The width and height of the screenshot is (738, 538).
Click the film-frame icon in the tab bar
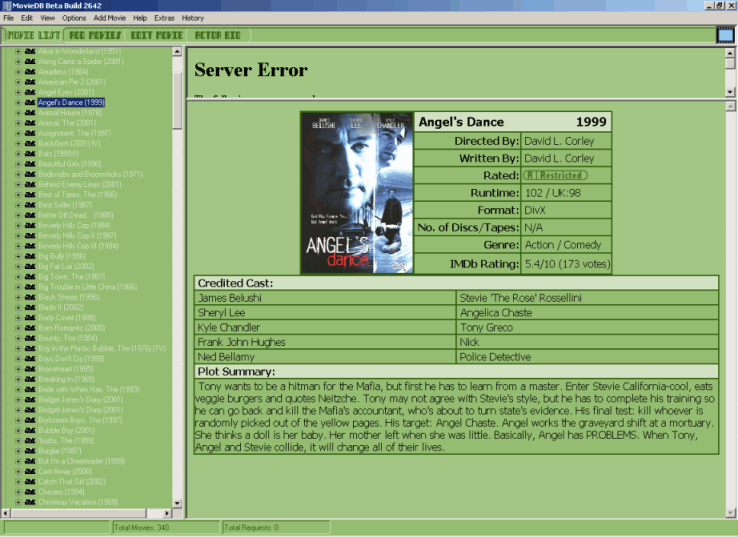pos(725,35)
